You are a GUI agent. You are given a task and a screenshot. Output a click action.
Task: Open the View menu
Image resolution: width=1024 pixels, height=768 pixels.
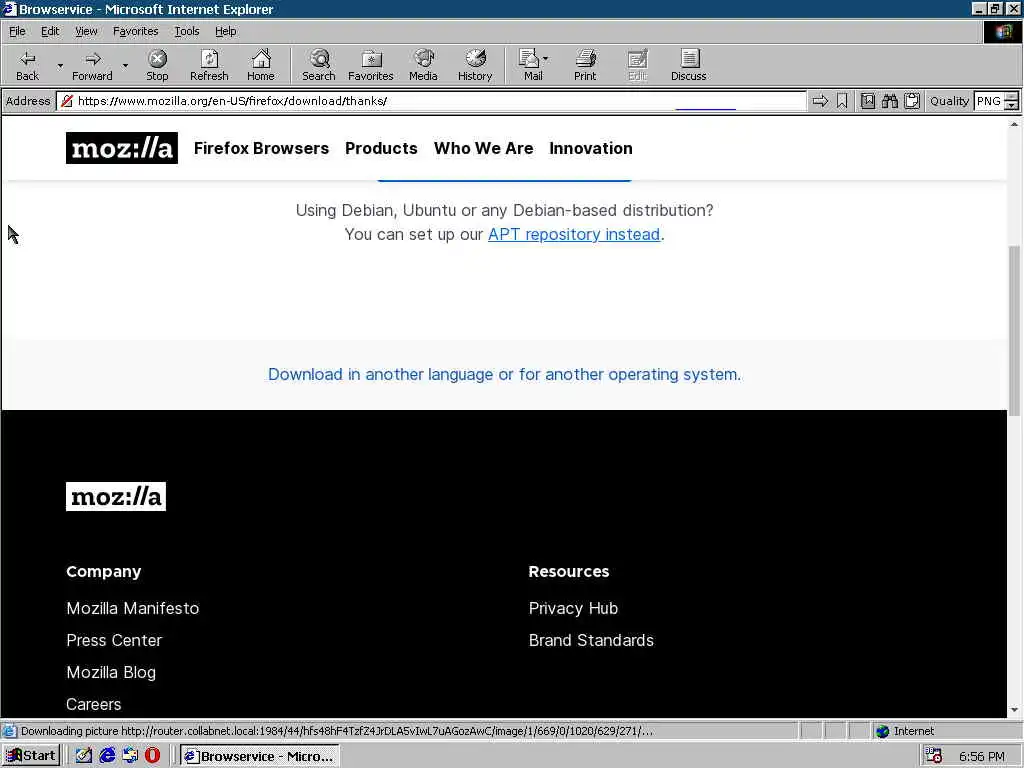(86, 31)
